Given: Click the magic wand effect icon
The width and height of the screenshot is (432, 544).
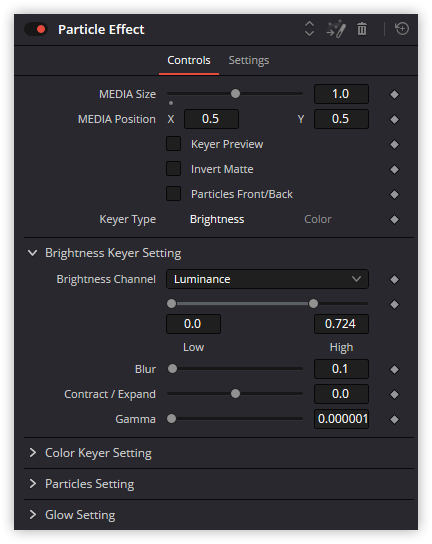Looking at the screenshot, I should [336, 29].
